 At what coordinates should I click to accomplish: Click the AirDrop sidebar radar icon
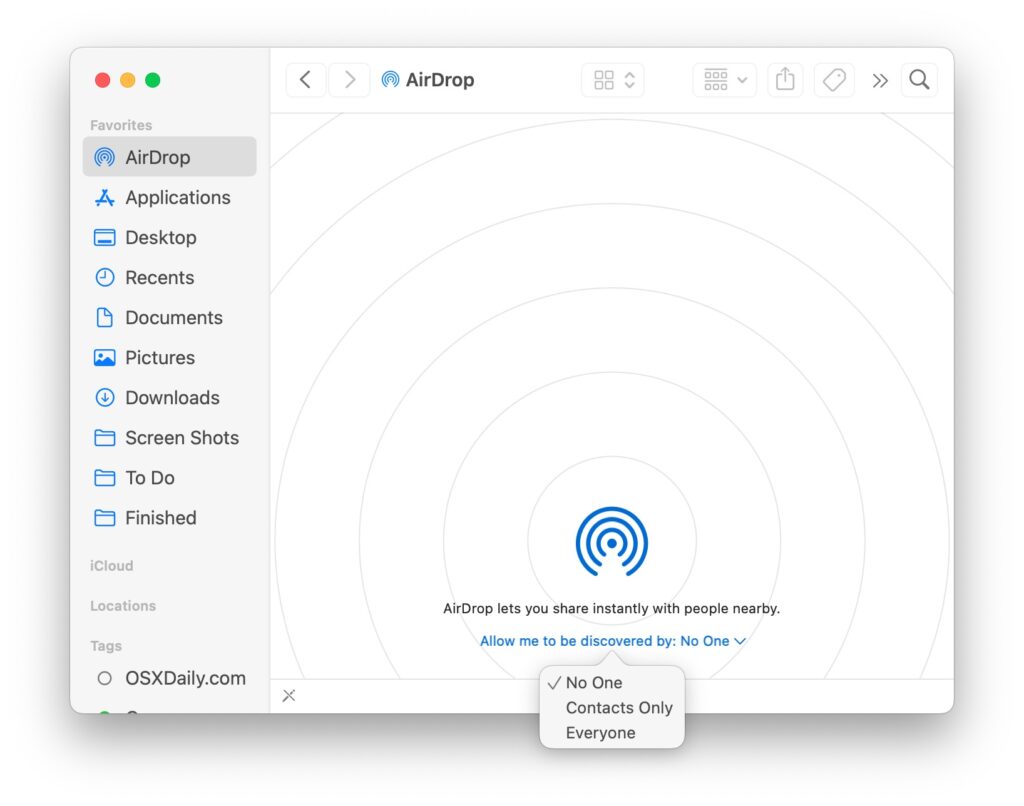pos(104,157)
